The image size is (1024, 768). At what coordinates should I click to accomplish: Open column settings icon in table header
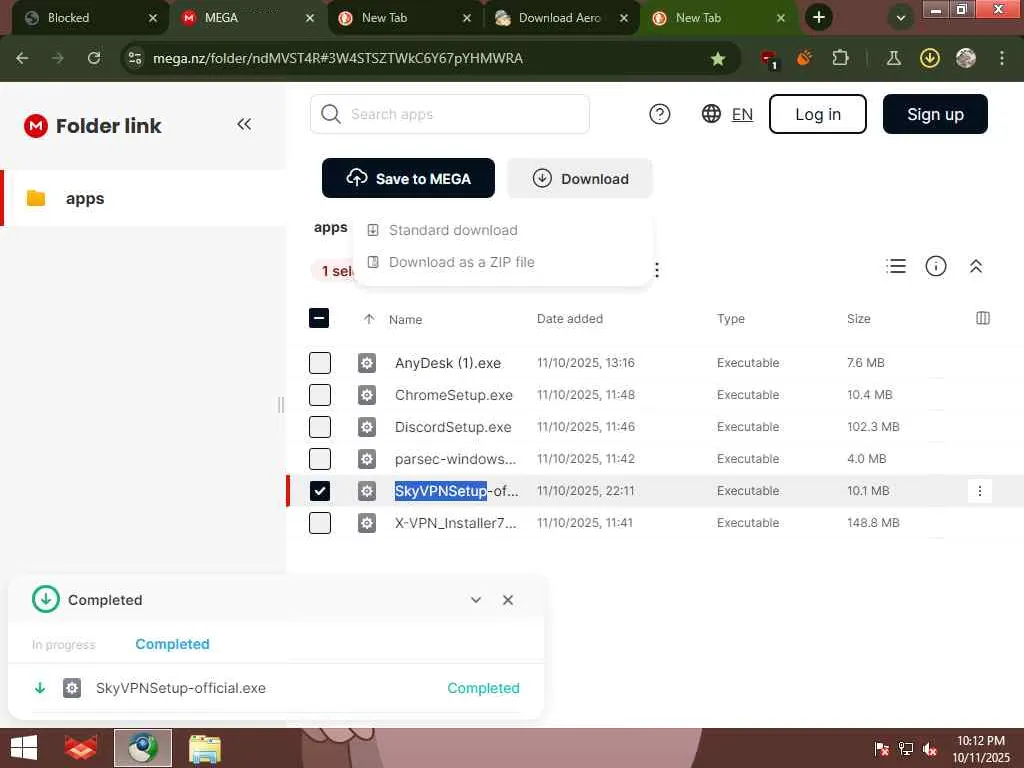pos(982,318)
